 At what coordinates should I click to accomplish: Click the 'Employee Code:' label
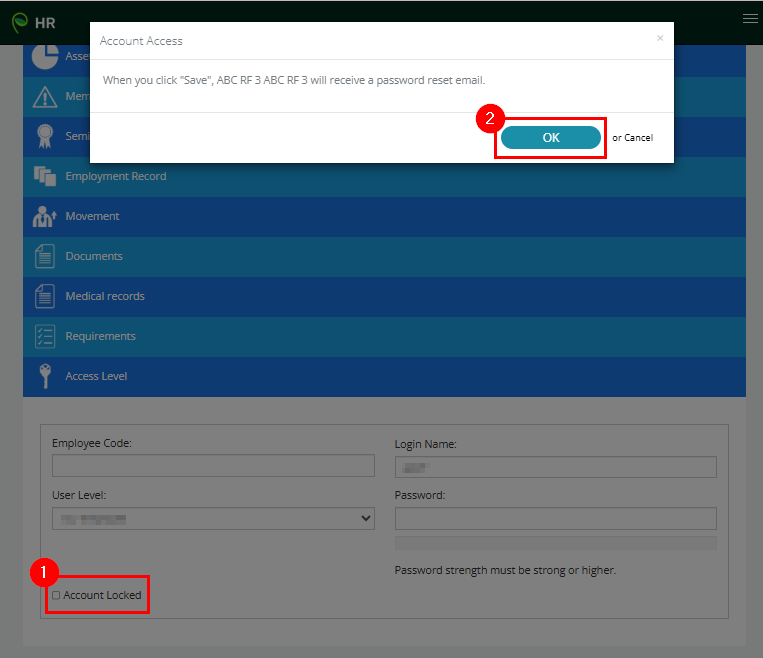[x=91, y=443]
